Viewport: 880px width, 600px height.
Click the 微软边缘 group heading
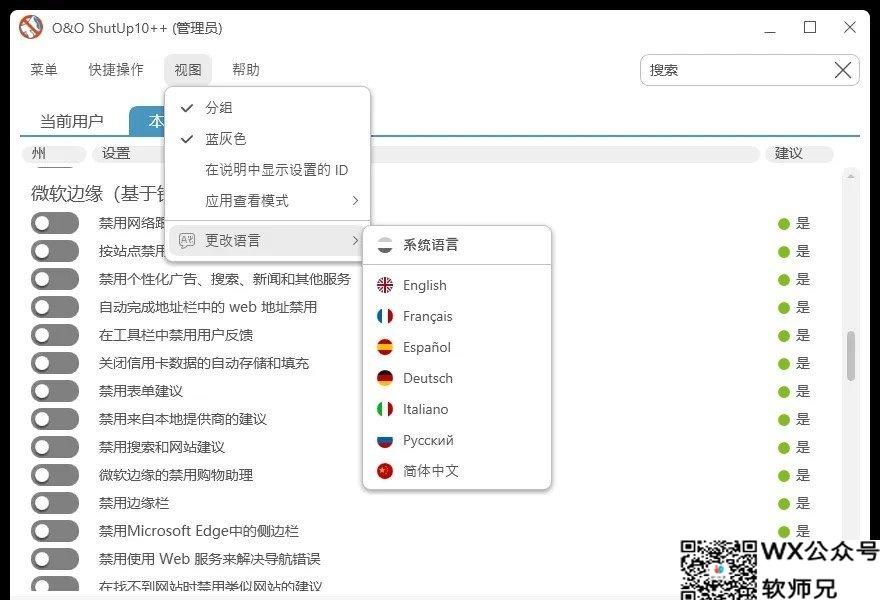pos(98,194)
